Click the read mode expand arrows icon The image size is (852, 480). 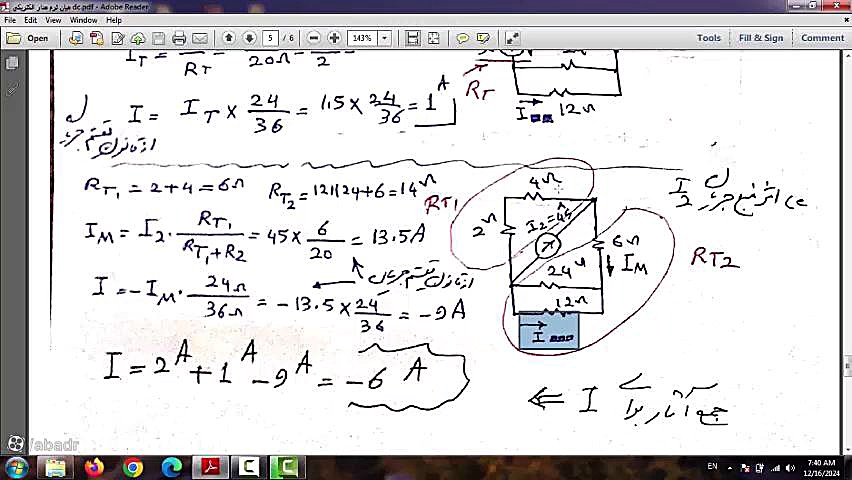click(x=512, y=38)
